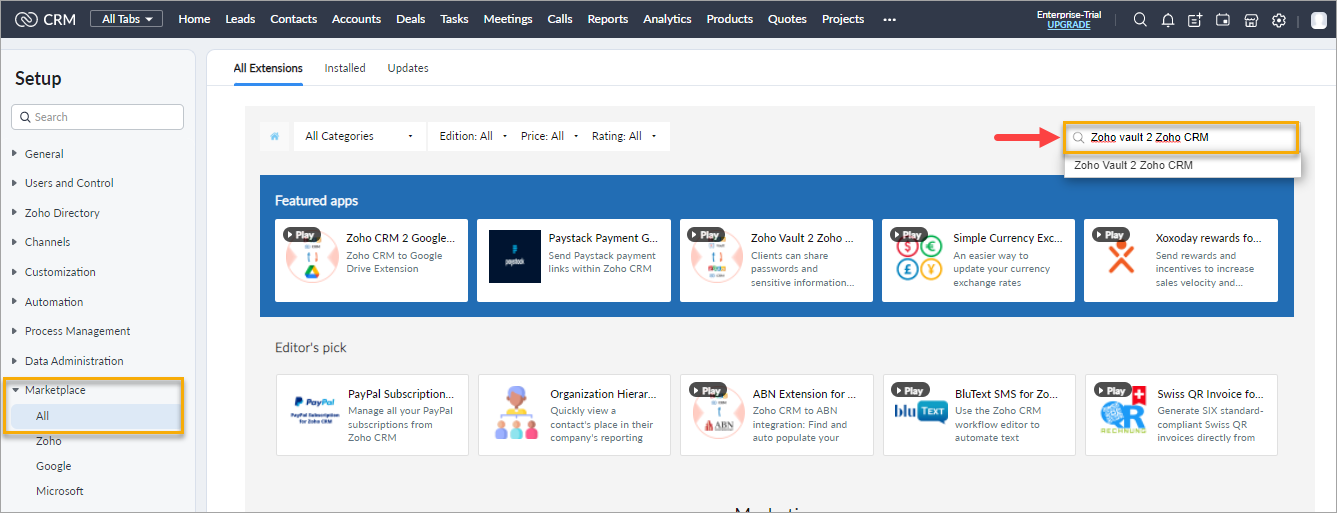Click the Xoxoday rewards app icon
Image resolution: width=1337 pixels, height=513 pixels.
pyautogui.click(x=1120, y=257)
